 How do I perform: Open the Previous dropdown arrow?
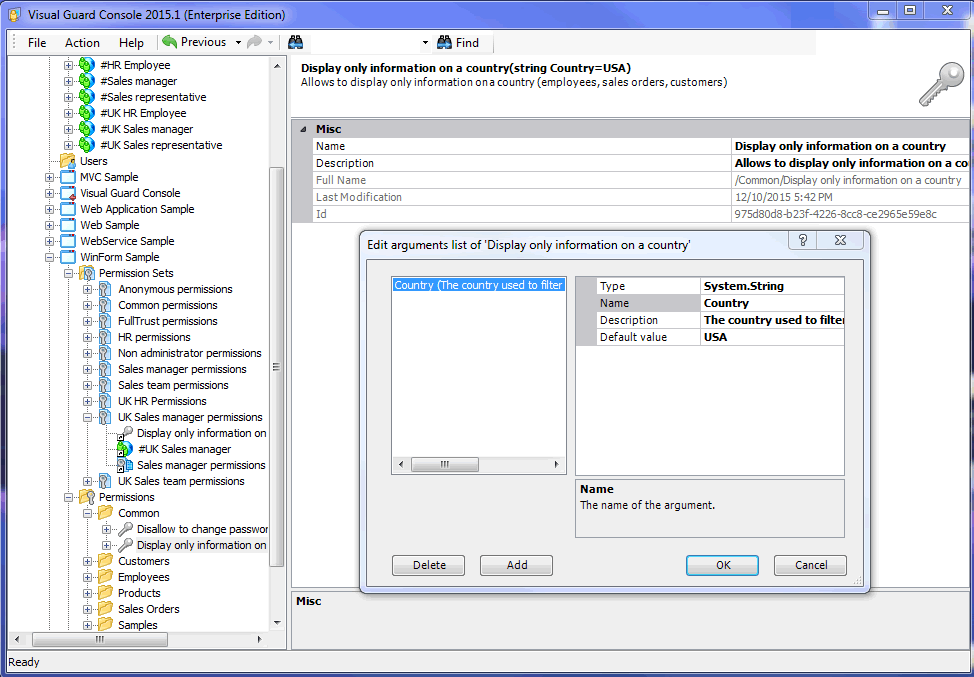coord(238,42)
